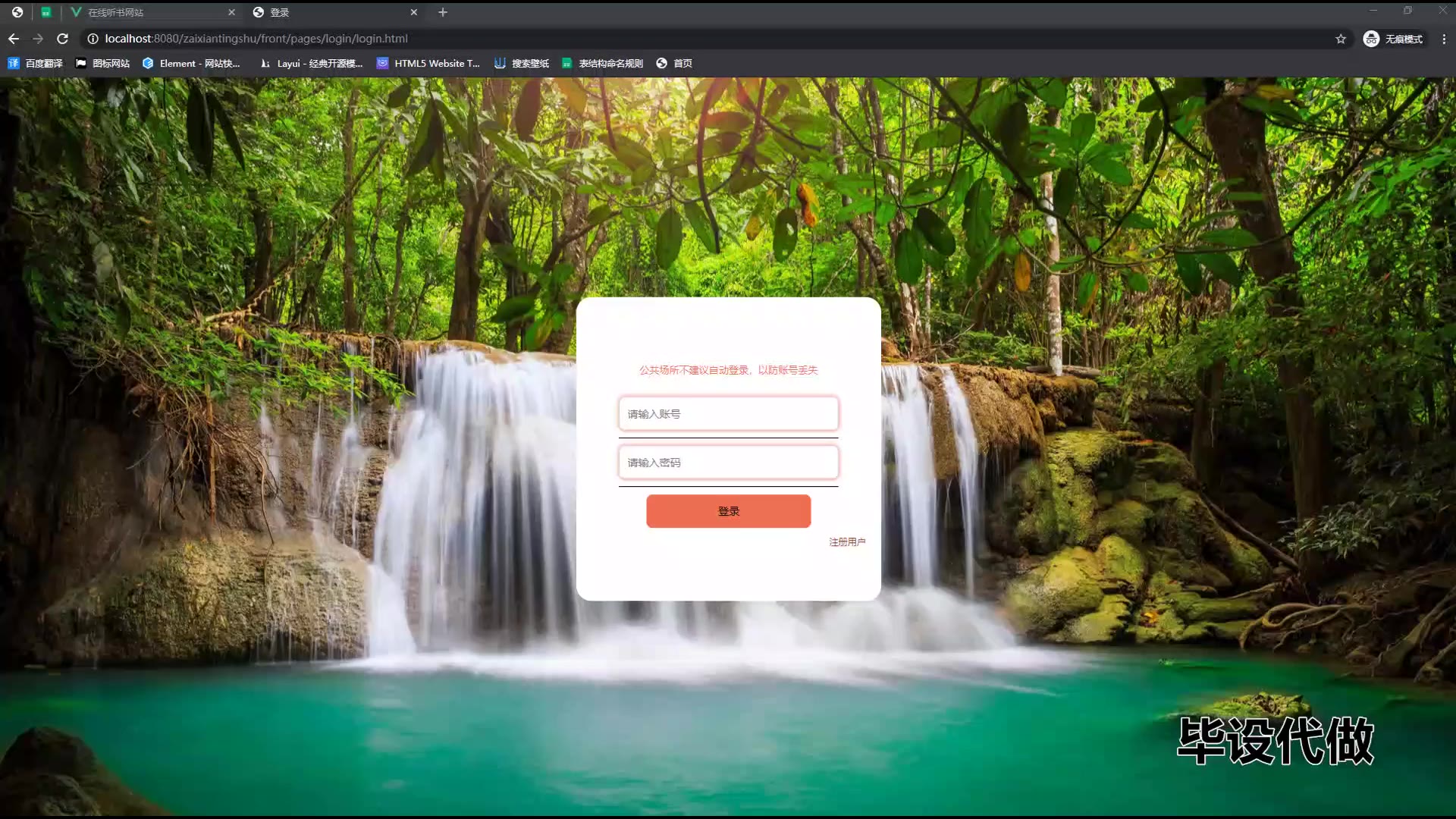Open a new tab with plus button

coord(443,12)
